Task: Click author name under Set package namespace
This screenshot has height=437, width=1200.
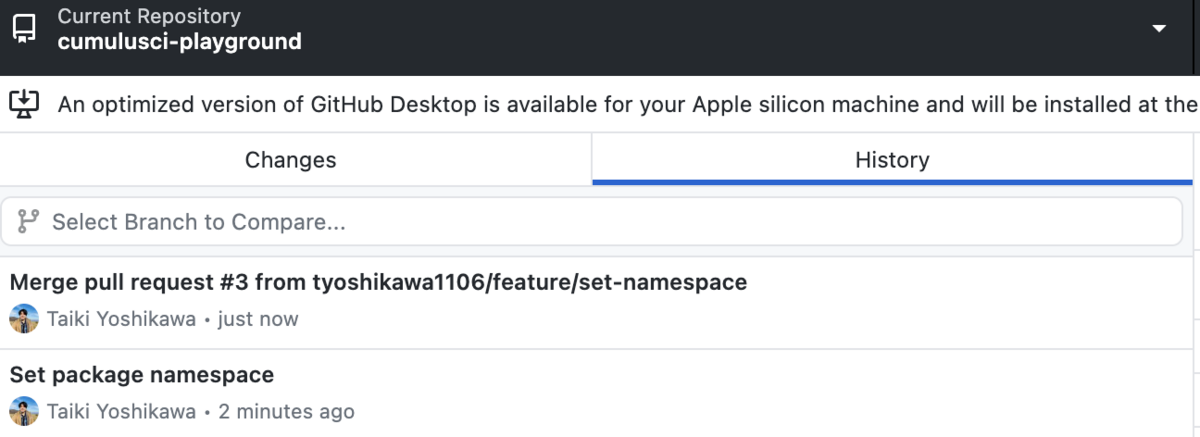Action: click(121, 411)
